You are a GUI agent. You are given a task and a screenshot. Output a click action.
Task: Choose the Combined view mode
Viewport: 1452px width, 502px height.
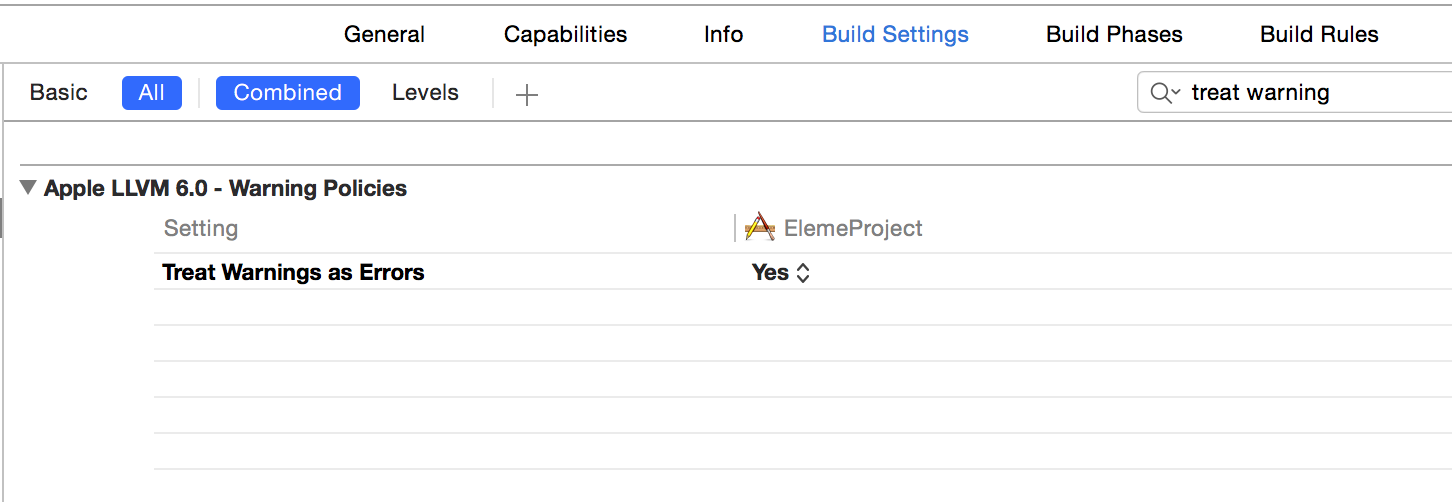[x=287, y=93]
